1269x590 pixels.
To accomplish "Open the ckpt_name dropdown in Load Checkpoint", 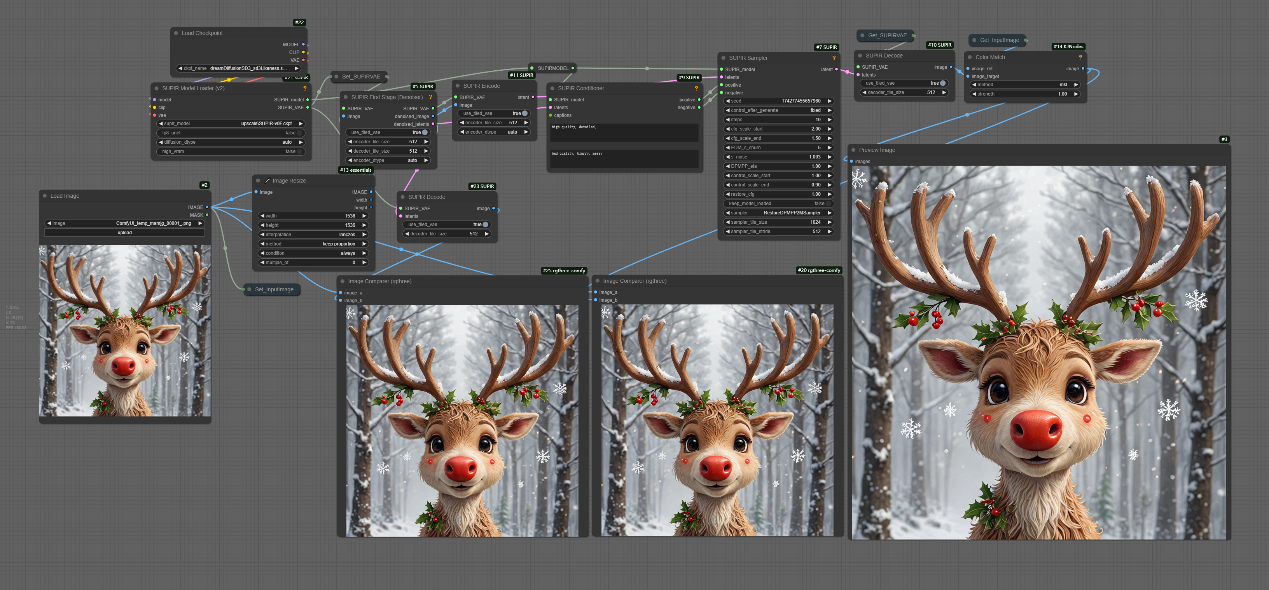I will [x=240, y=69].
